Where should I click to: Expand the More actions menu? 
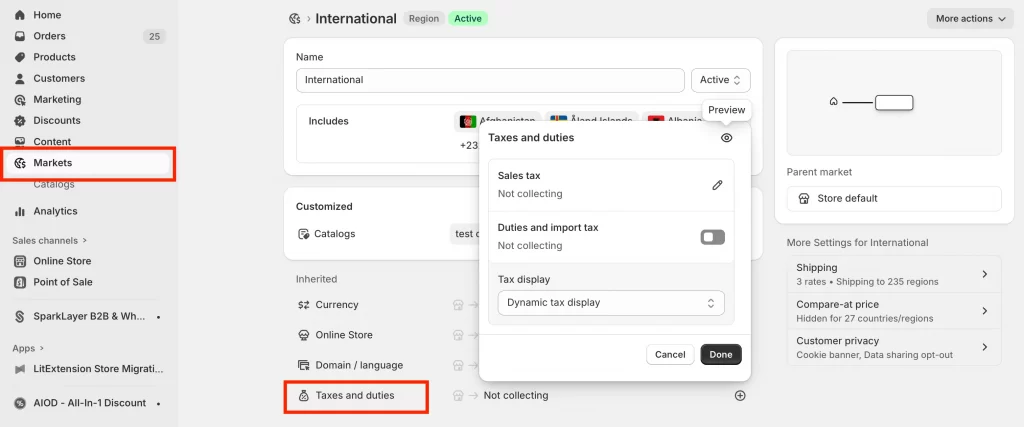(969, 18)
